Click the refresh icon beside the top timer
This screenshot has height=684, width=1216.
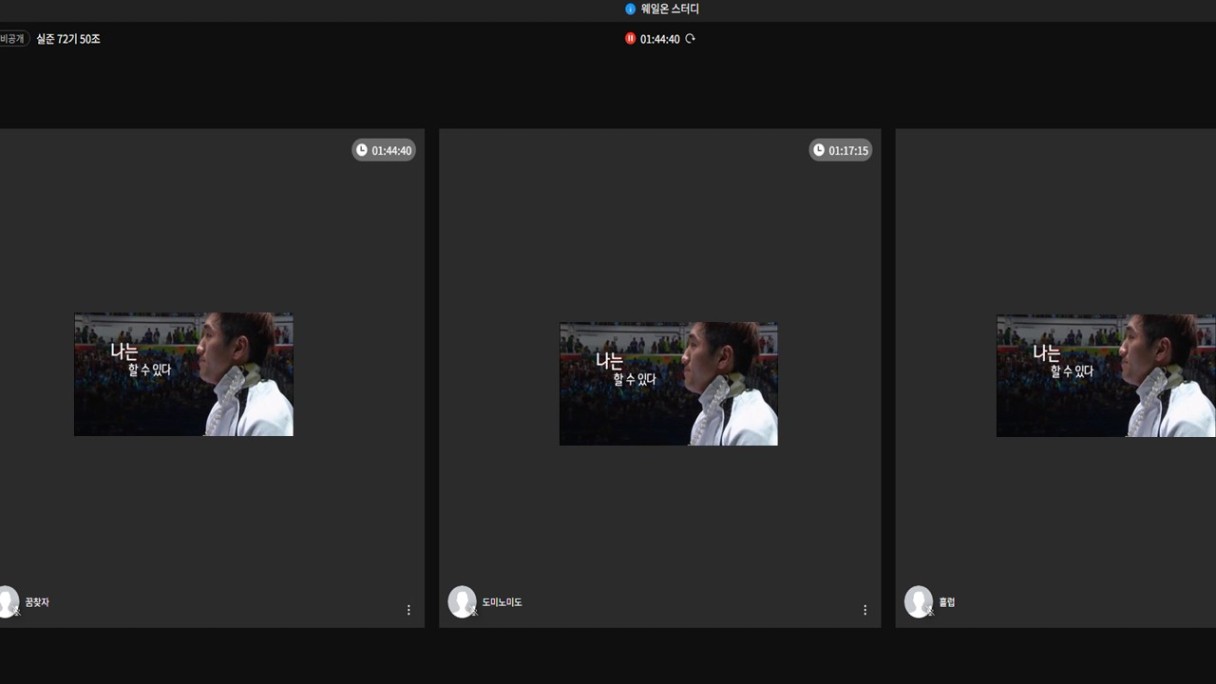(690, 39)
